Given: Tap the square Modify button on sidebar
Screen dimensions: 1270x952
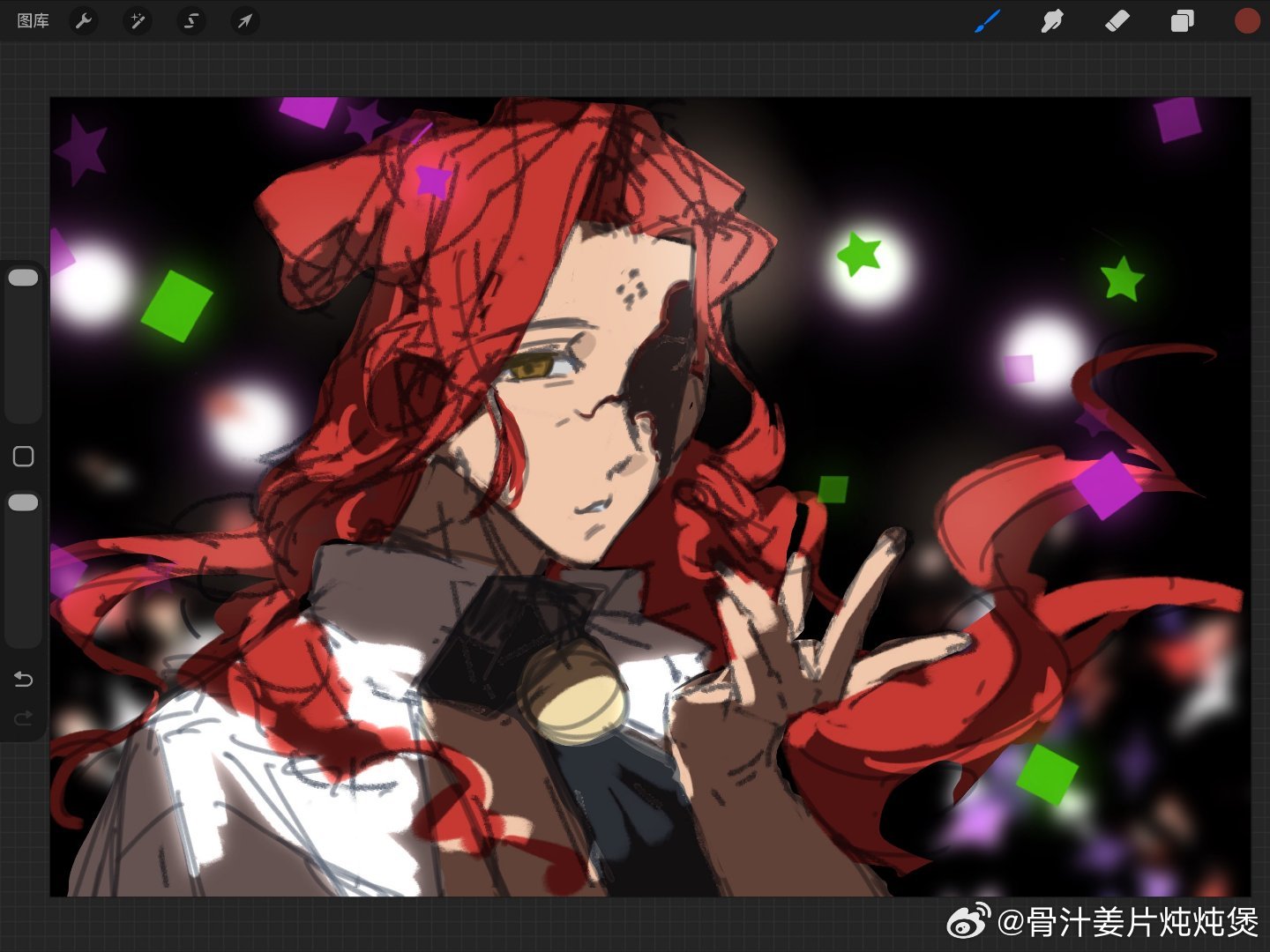Looking at the screenshot, I should 24,456.
